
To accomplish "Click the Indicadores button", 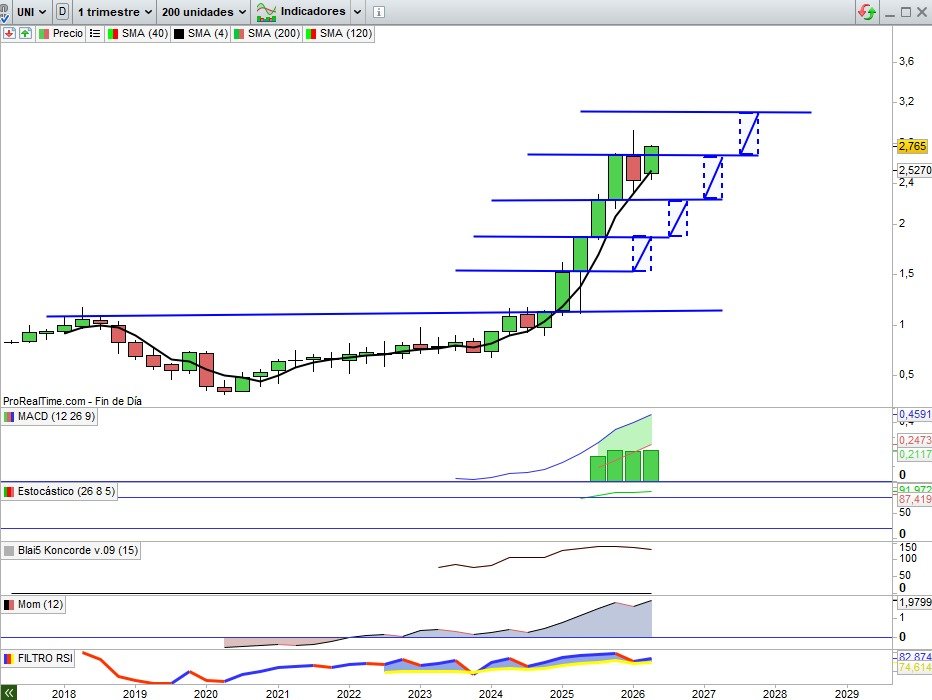I will tap(301, 11).
